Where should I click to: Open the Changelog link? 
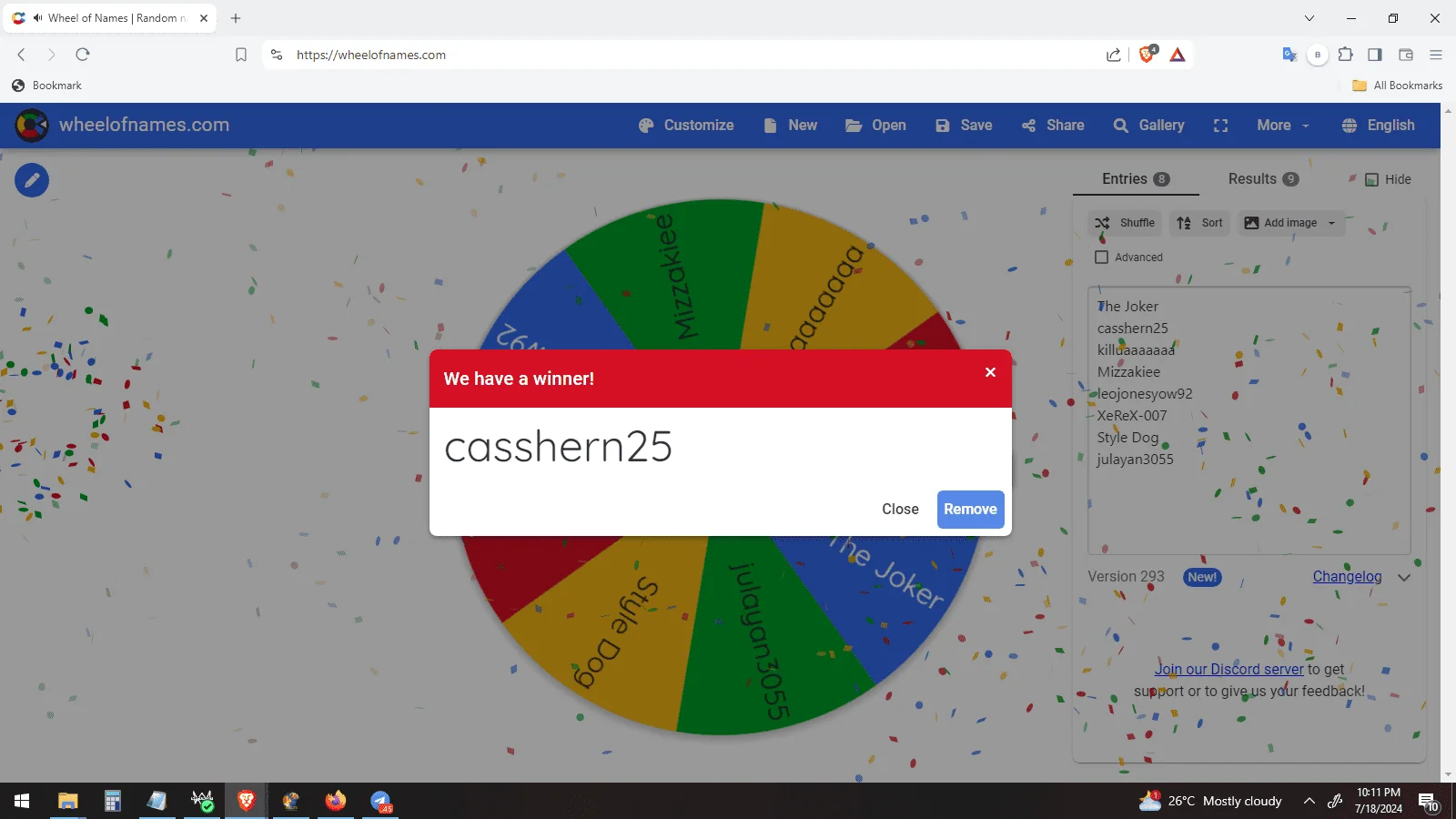(1347, 577)
